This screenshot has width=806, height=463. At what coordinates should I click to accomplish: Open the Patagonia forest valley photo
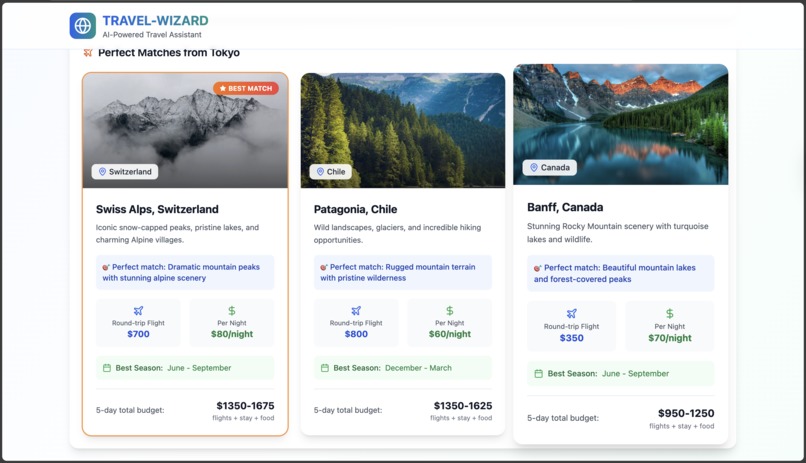point(403,131)
